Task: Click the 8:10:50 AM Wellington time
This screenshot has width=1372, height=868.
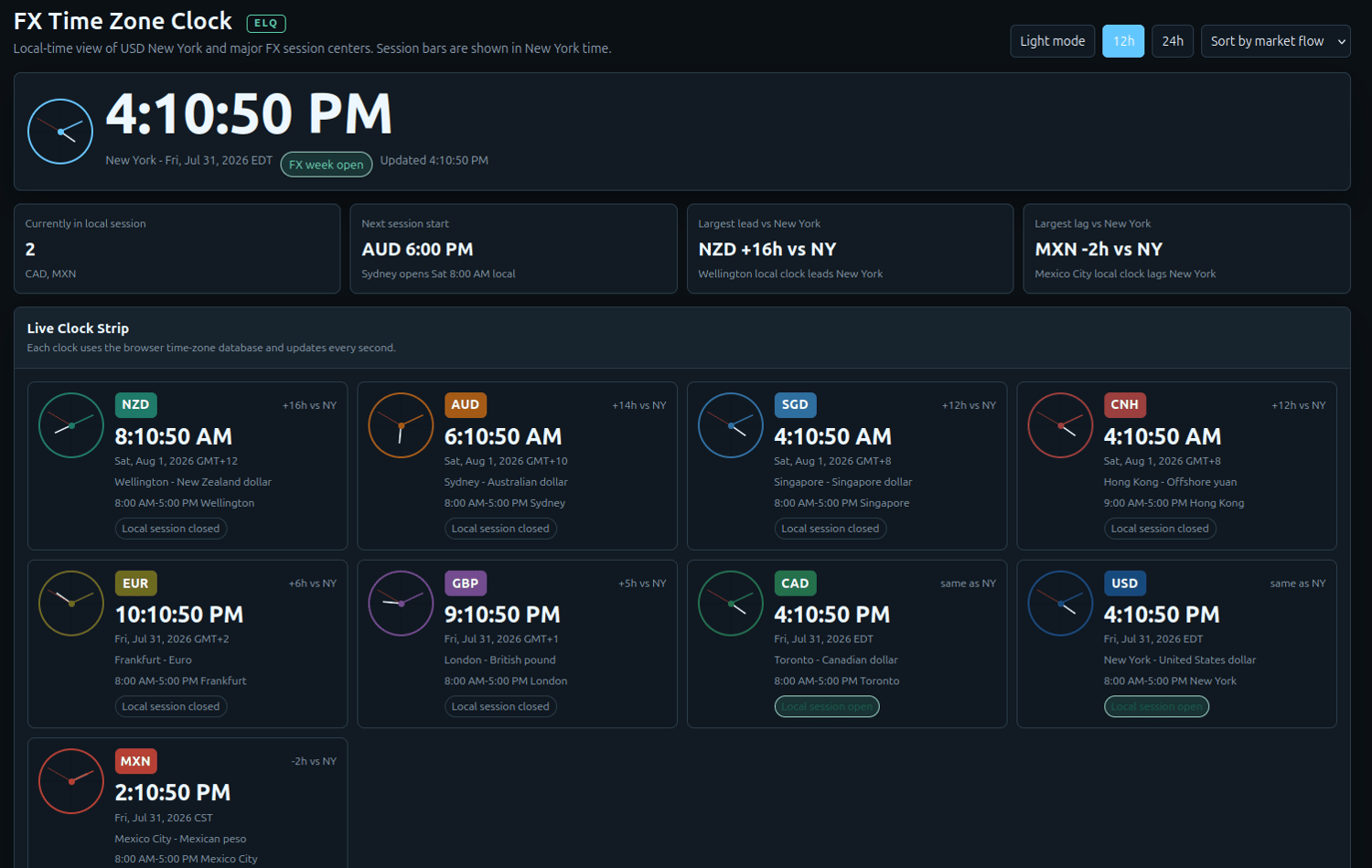Action: tap(174, 436)
